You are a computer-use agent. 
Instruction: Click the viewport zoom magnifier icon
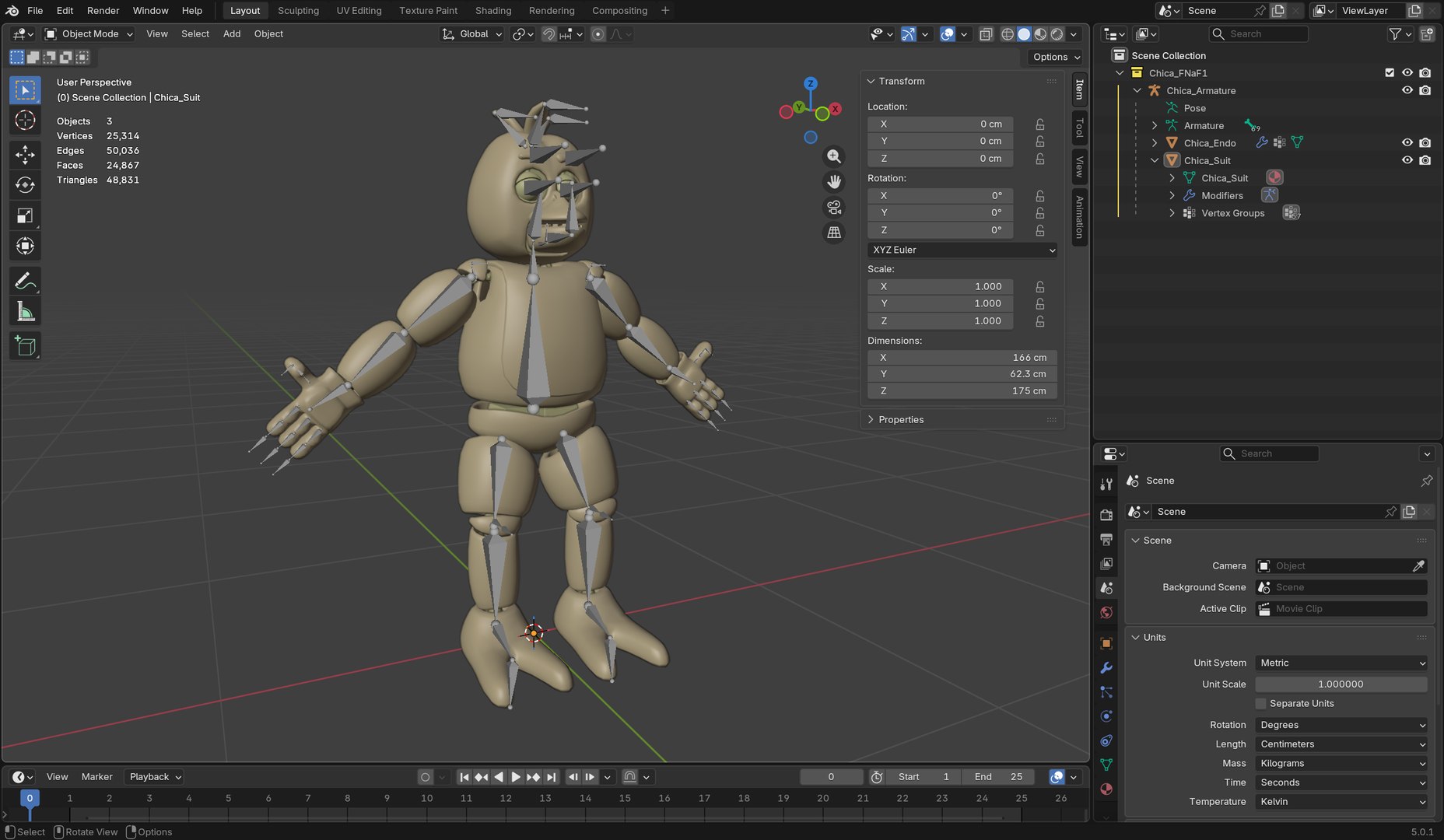834,156
